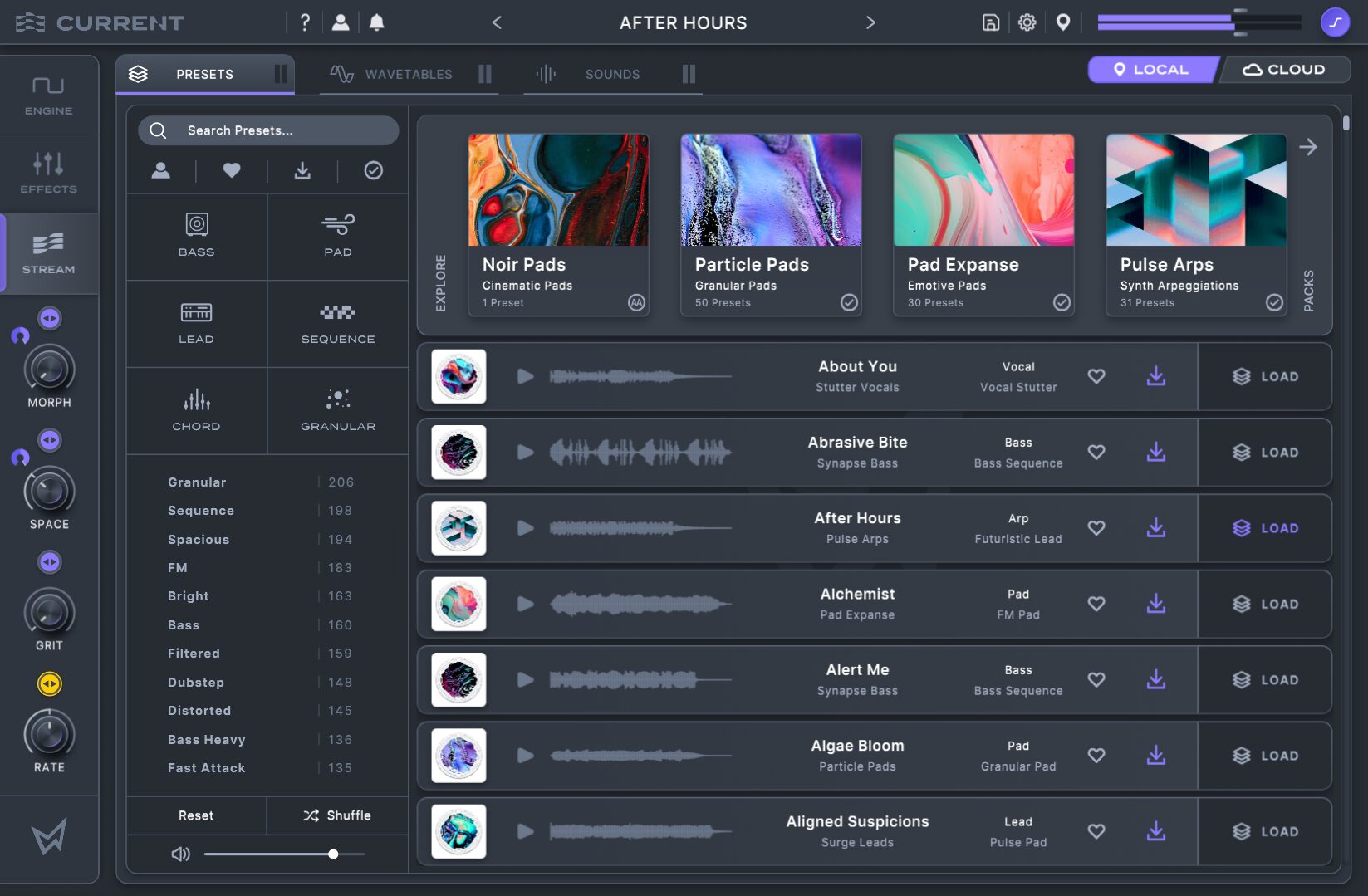Favorite the Alchemist preset
The height and width of the screenshot is (896, 1368).
(1096, 604)
